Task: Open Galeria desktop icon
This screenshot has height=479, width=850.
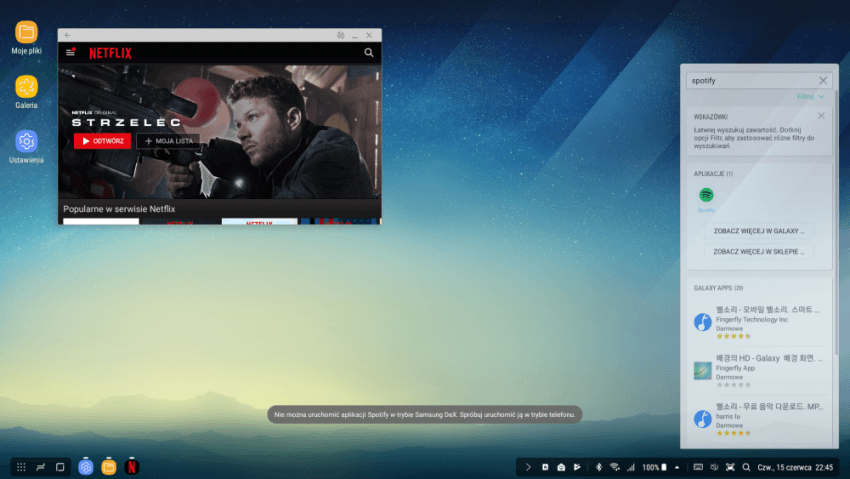Action: [26, 88]
